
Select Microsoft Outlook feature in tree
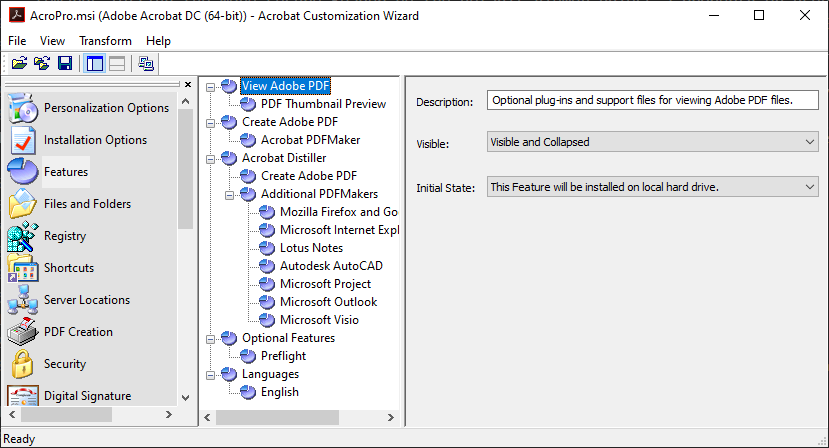(x=328, y=302)
